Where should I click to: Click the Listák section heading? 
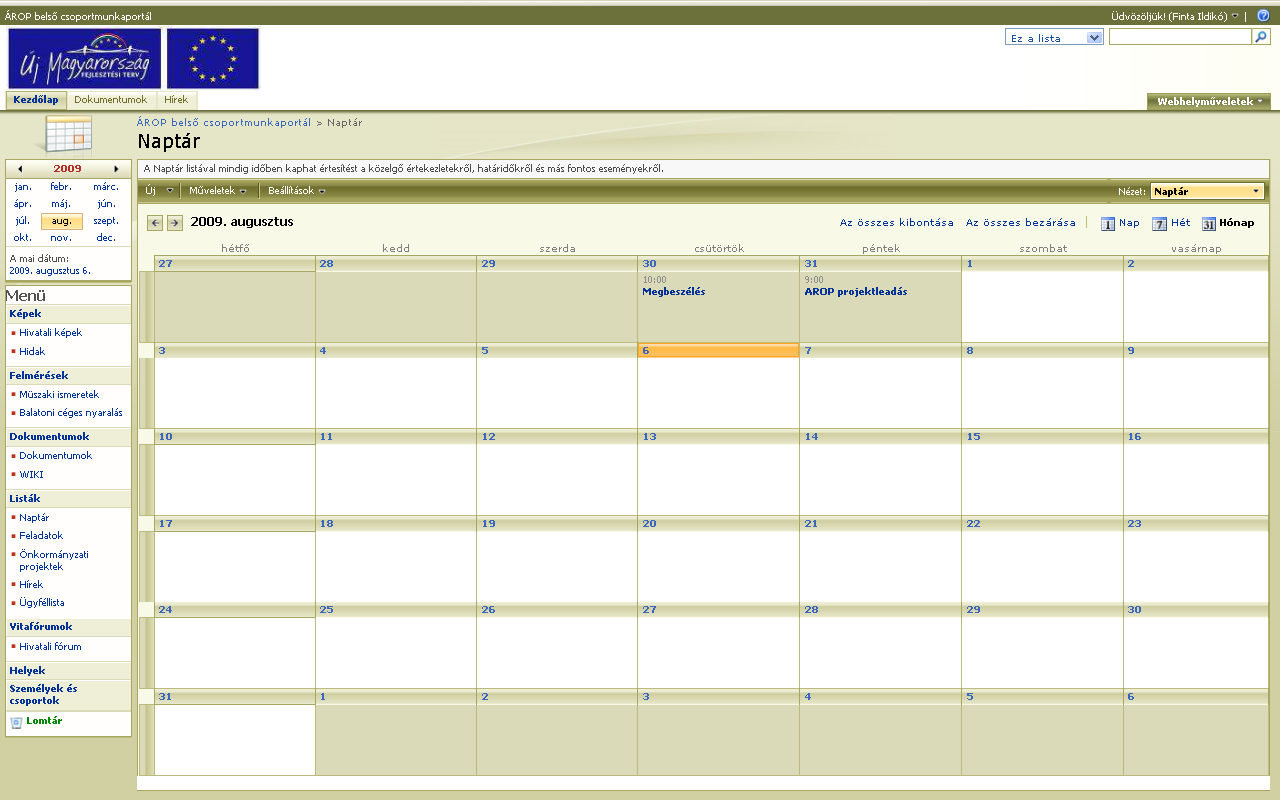pos(25,499)
